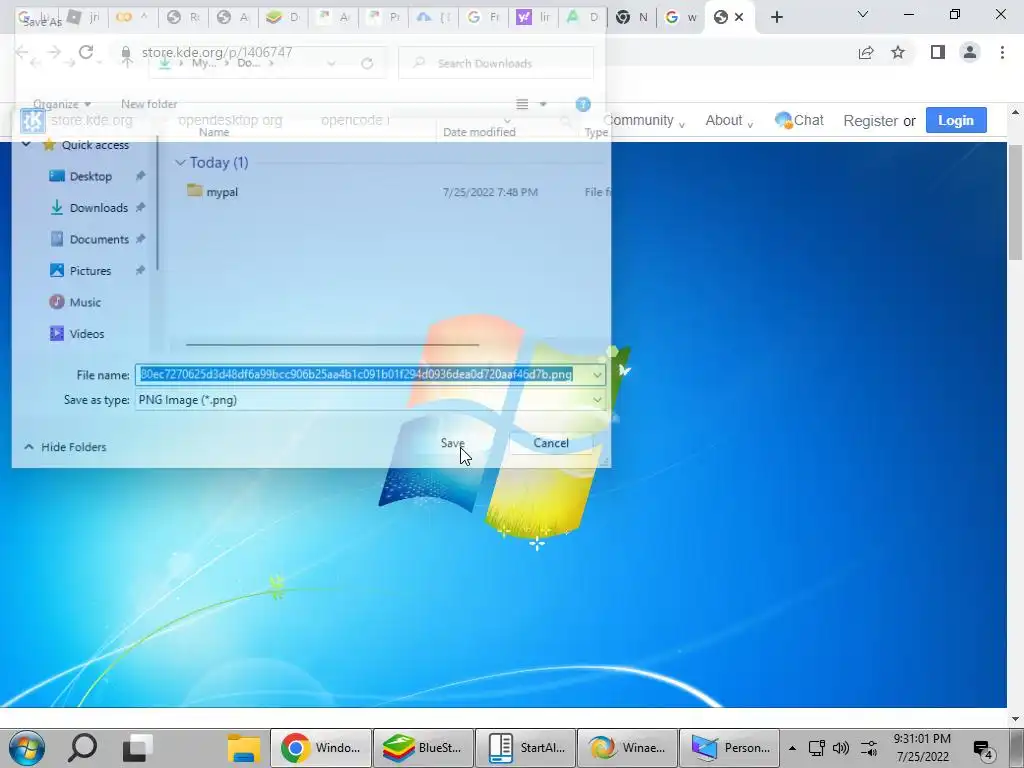Click the Type column header
Screen dimensions: 1024x768
point(596,132)
